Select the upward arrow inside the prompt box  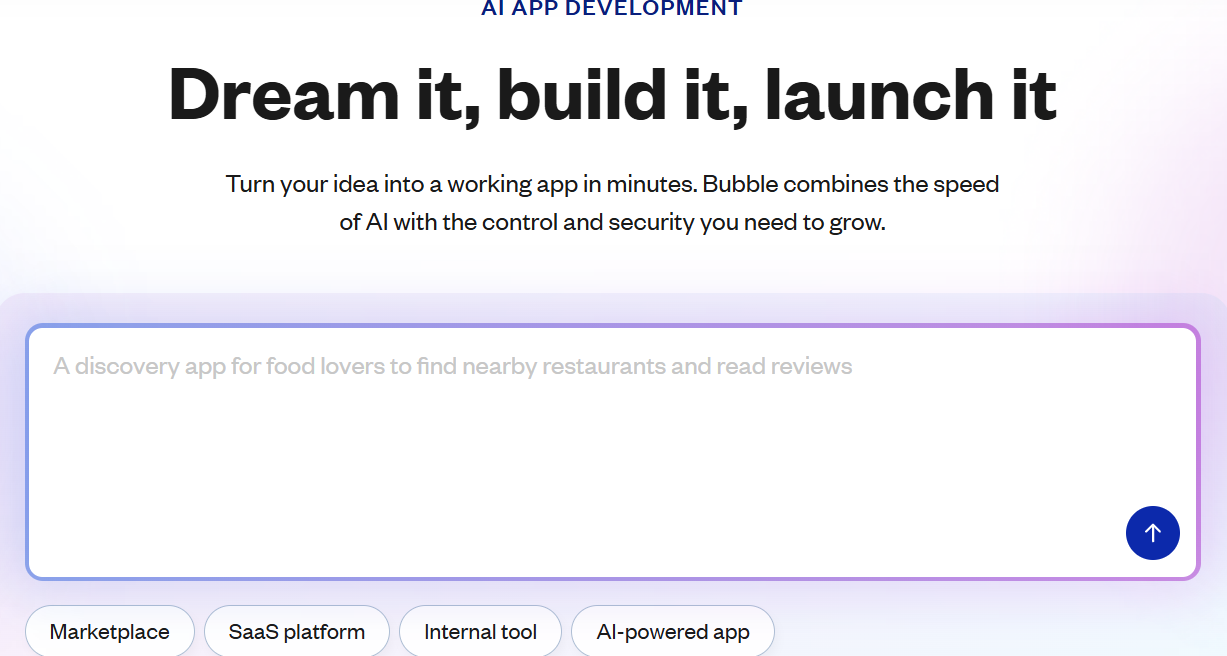point(1152,533)
